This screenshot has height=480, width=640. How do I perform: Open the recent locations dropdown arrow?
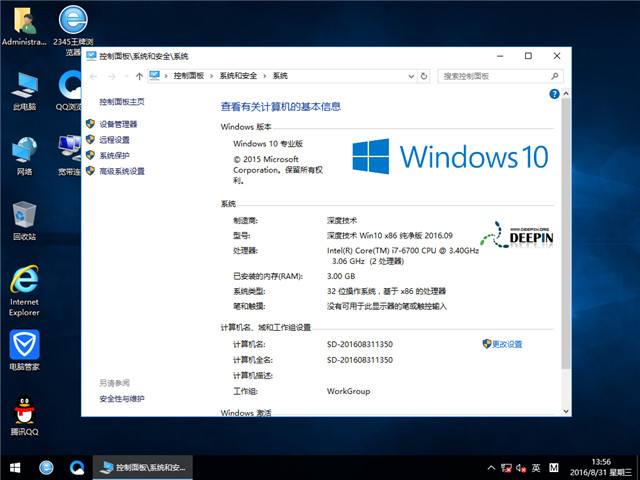coord(124,76)
